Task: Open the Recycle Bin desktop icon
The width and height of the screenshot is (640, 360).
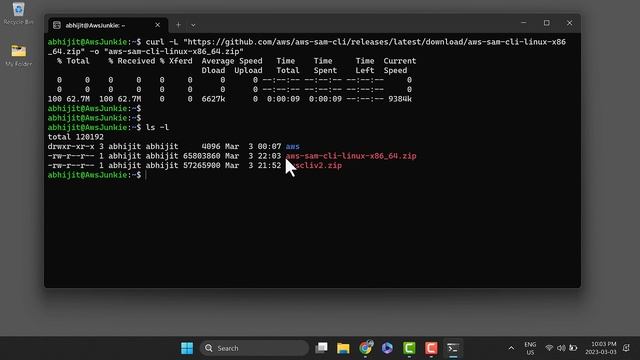Action: [18, 13]
